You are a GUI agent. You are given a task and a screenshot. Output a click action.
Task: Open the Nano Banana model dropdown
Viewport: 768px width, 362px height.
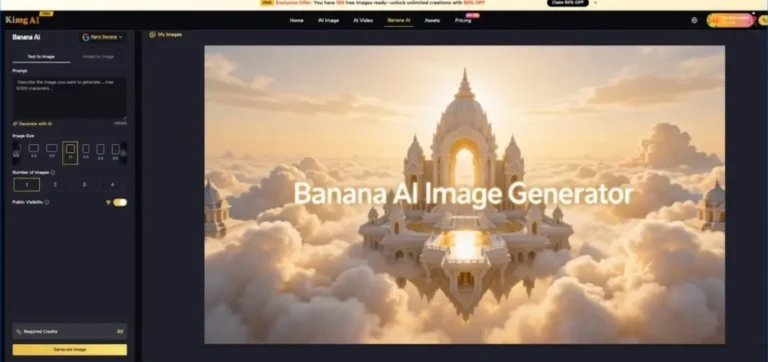click(x=102, y=37)
